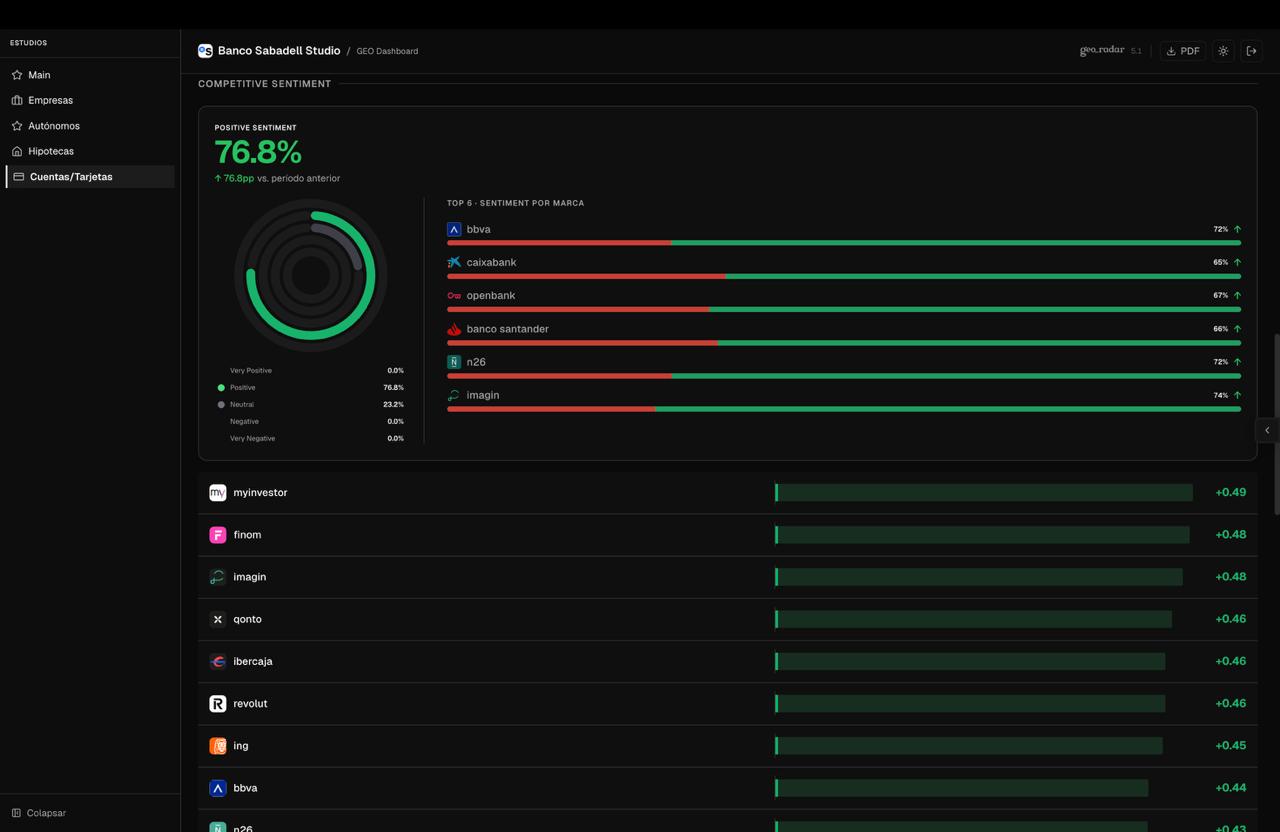Image resolution: width=1280 pixels, height=832 pixels.
Task: Toggle the Positive legend dot
Action: 221,388
